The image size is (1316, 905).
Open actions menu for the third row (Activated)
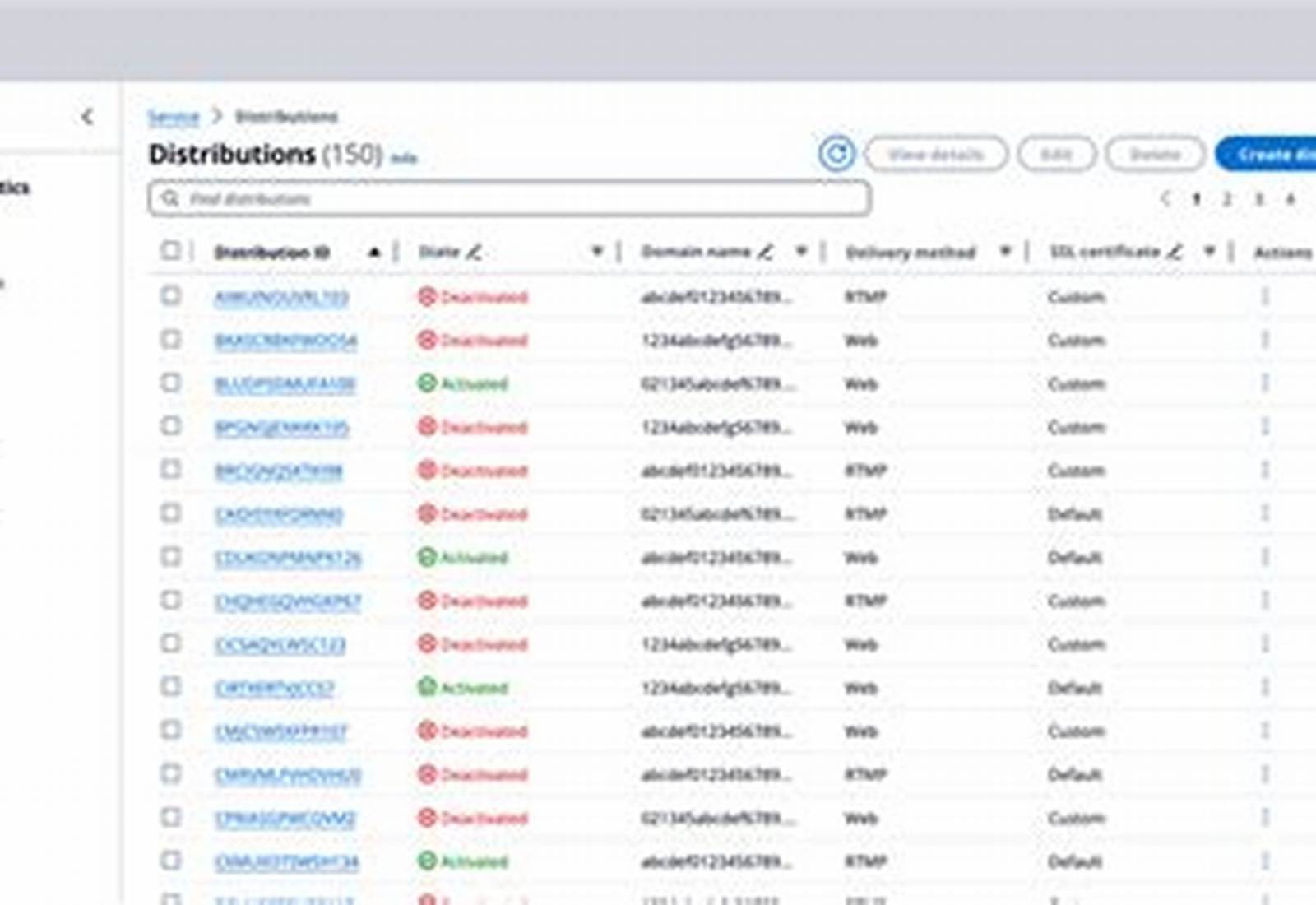pos(1265,383)
